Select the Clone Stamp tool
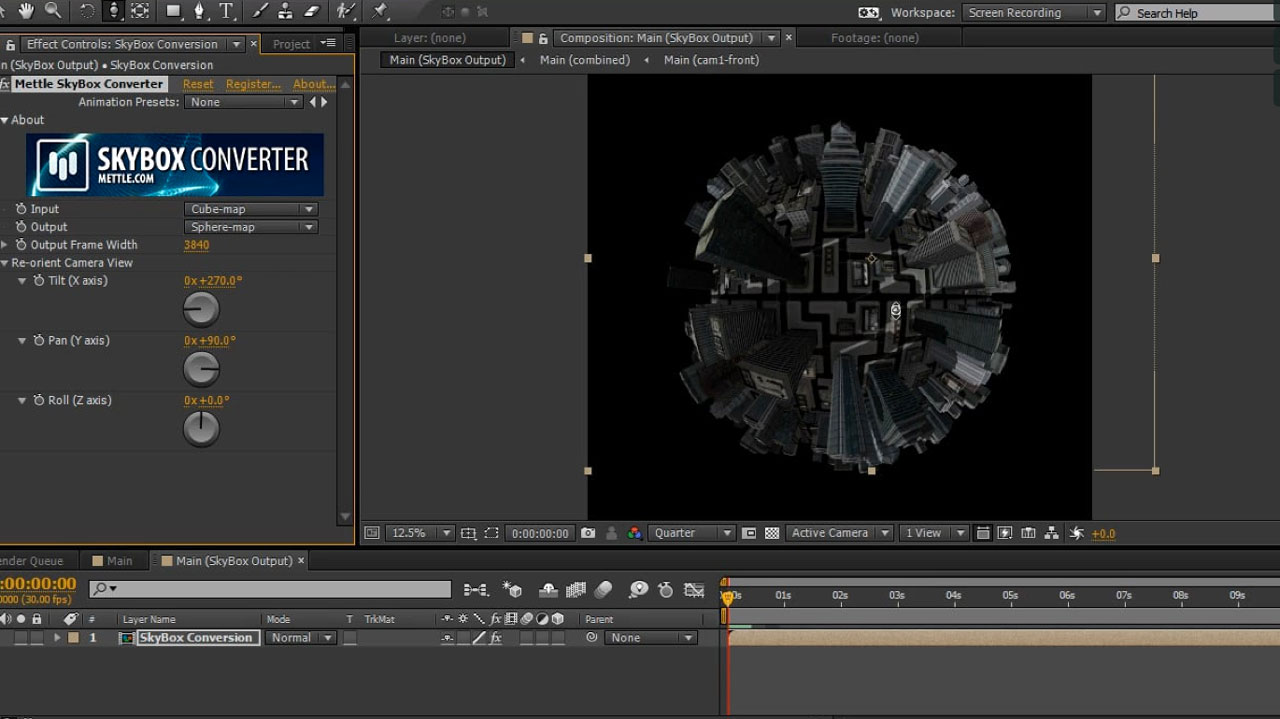1280x719 pixels. [x=286, y=11]
